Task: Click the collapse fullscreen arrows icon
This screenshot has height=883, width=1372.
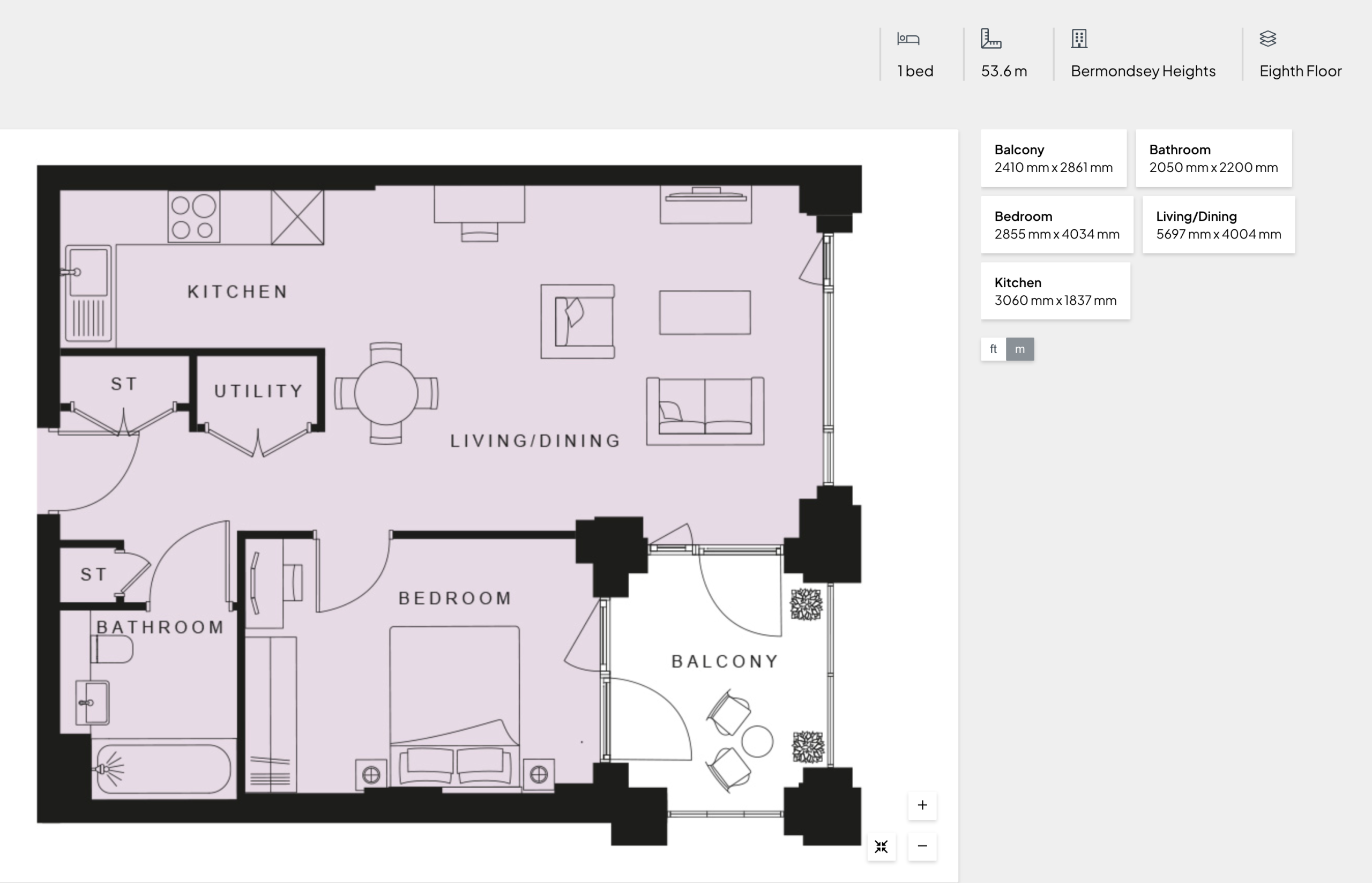Action: [881, 847]
